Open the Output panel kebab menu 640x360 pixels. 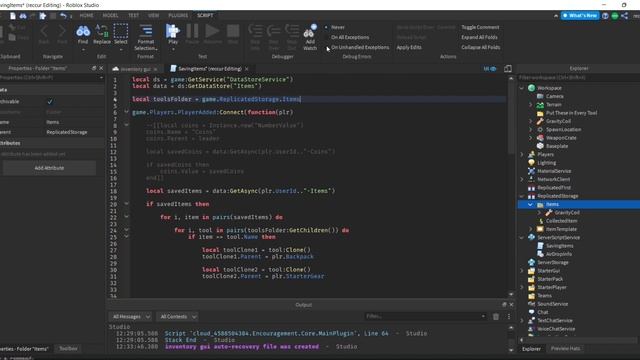pyautogui.click(x=509, y=316)
